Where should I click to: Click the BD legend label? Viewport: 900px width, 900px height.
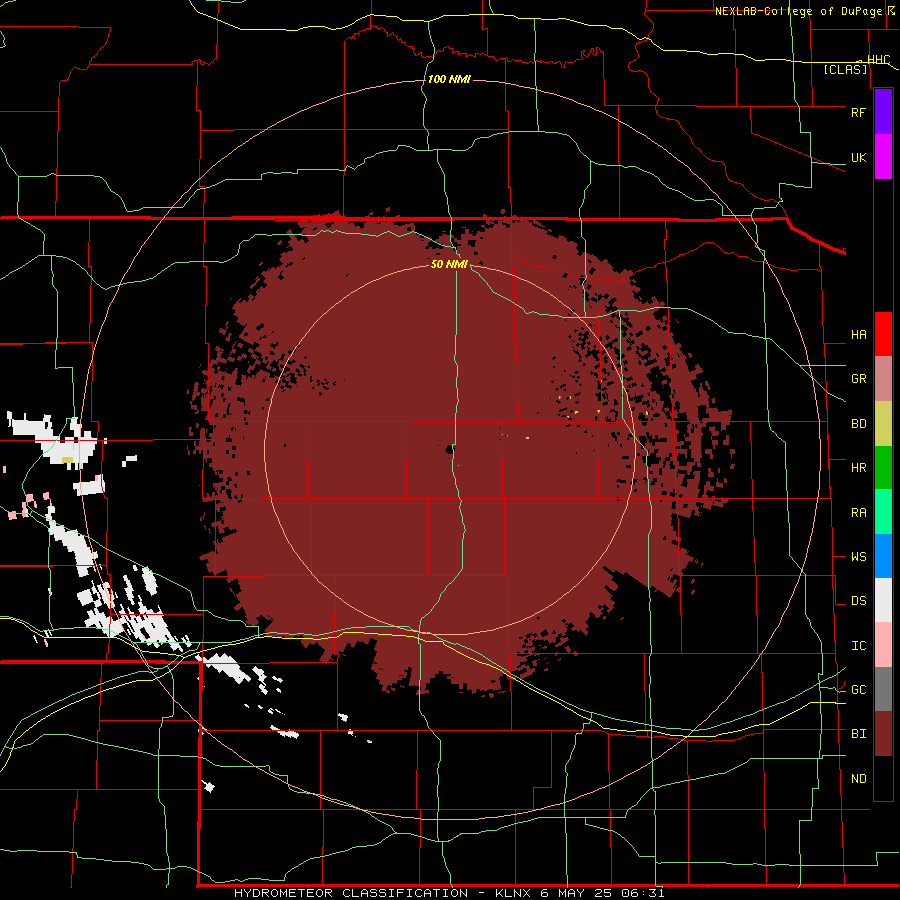[858, 424]
